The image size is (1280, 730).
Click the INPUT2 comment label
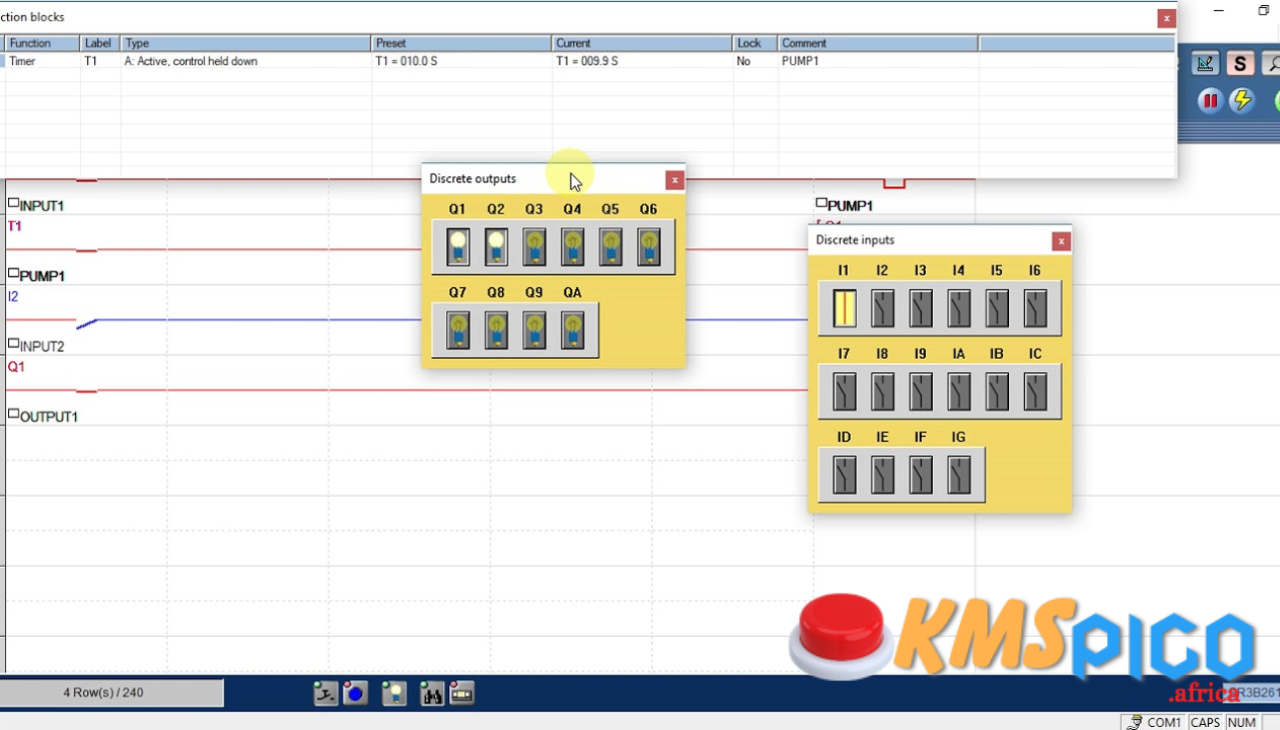coord(42,347)
